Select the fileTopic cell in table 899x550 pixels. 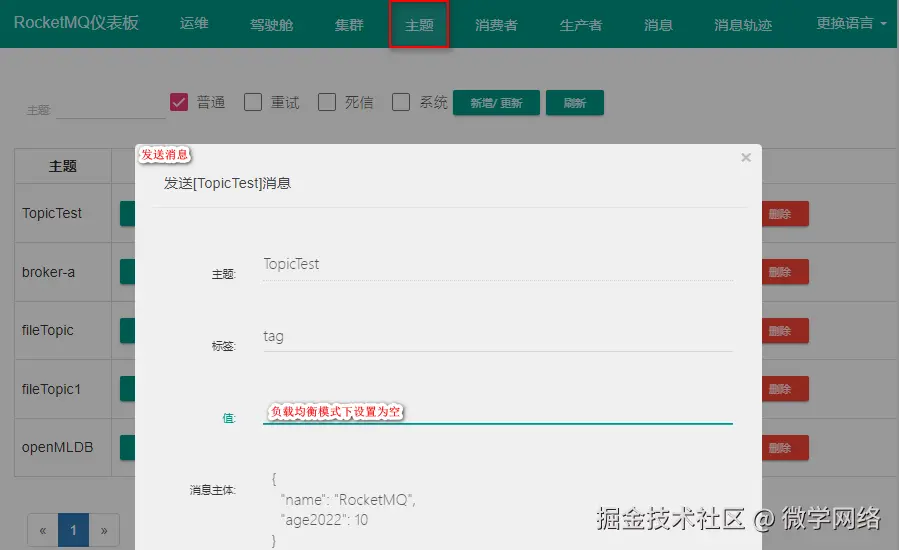pyautogui.click(x=63, y=330)
